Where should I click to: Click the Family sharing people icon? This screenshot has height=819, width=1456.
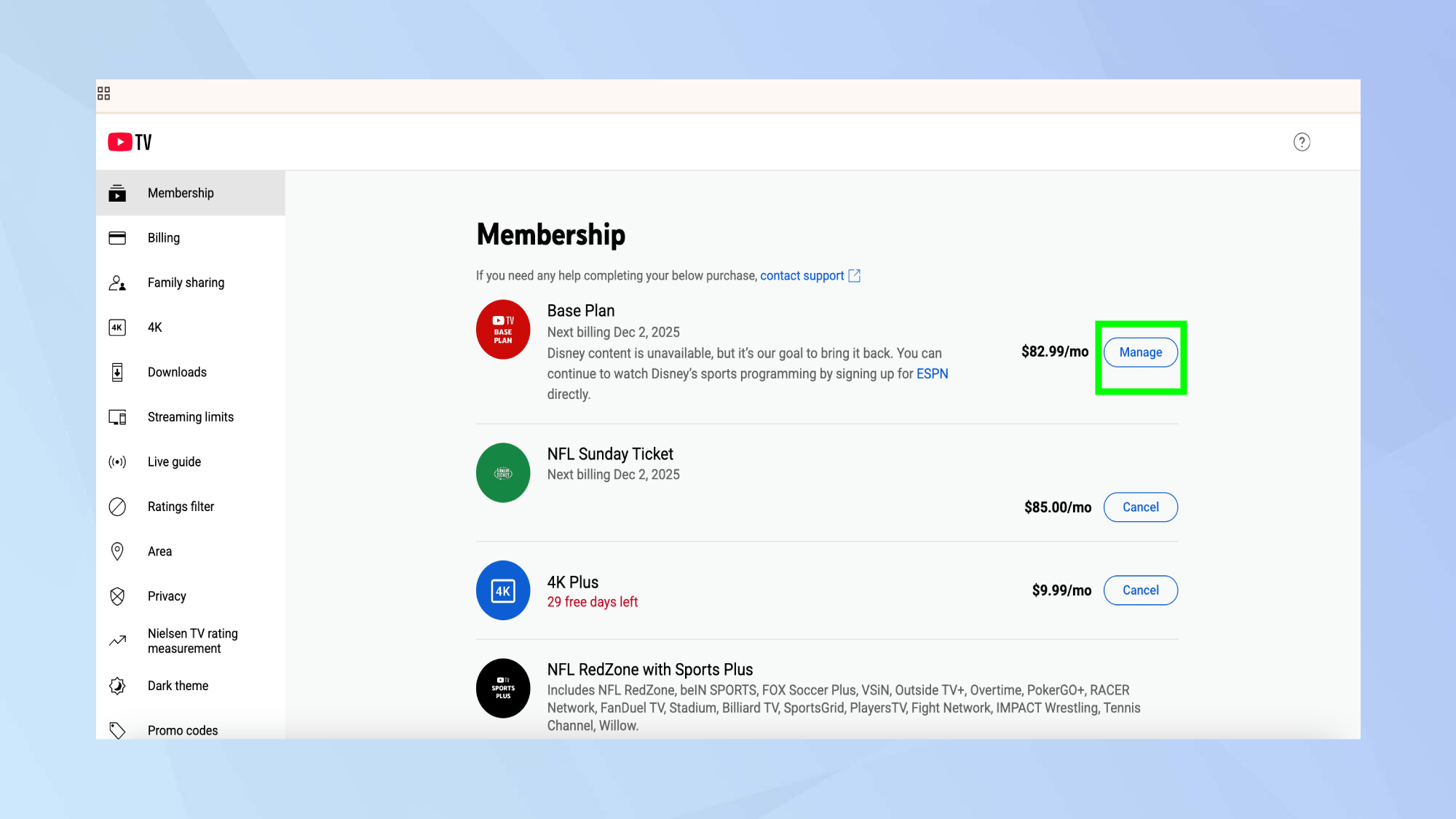pyautogui.click(x=117, y=283)
